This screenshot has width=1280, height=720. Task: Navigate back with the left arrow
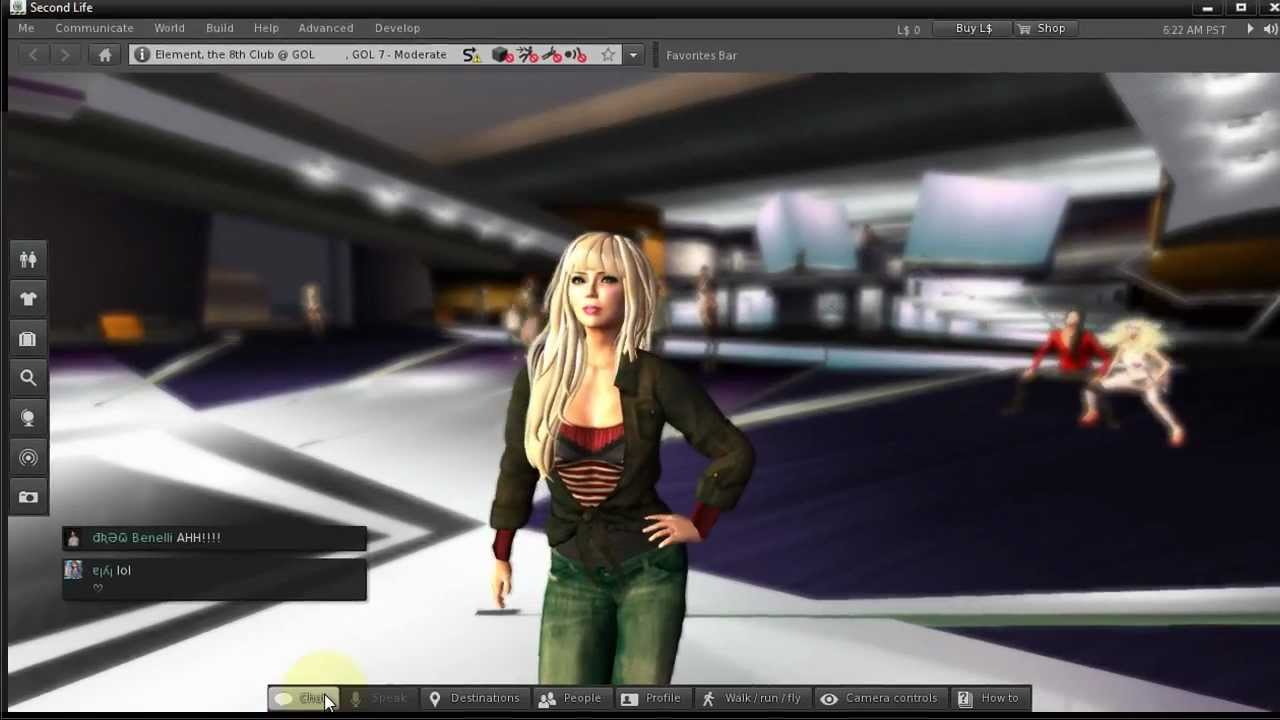click(33, 55)
